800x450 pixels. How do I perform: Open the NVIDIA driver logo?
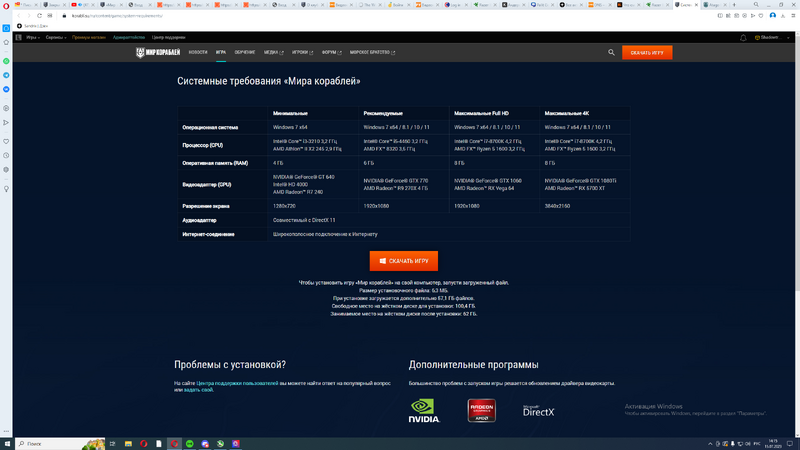(424, 411)
